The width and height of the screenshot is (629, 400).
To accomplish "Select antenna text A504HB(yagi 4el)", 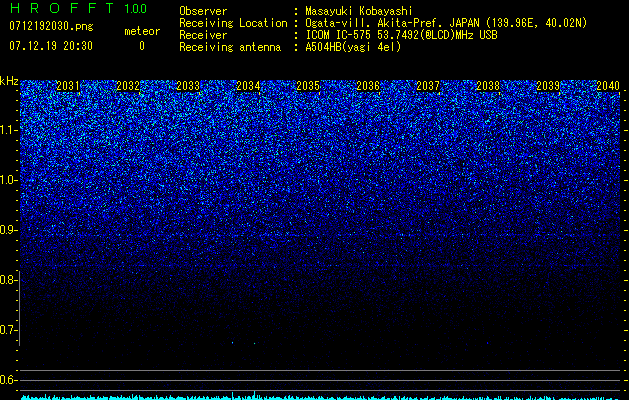I will point(353,47).
